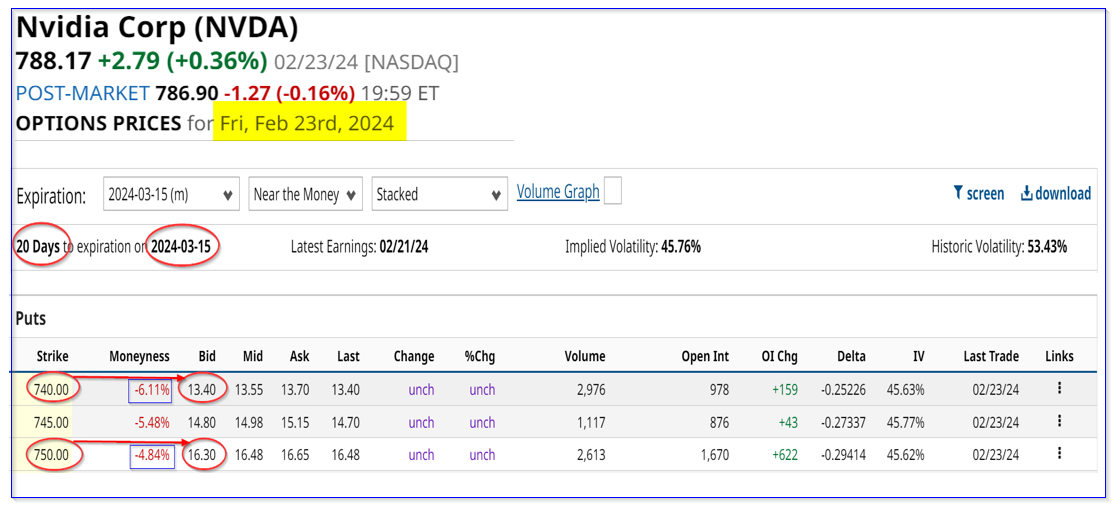Open links menu for 740.00 strike row
Viewport: 1114px width, 507px height.
1059,389
